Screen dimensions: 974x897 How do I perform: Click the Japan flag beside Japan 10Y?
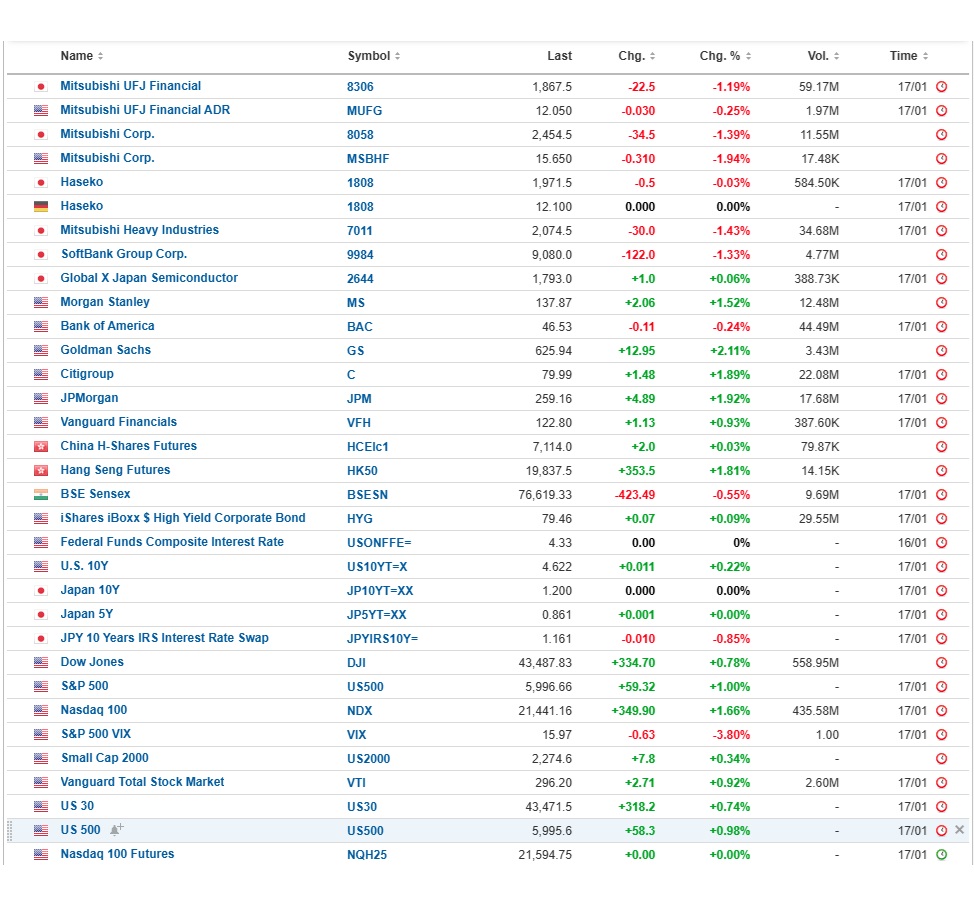(41, 590)
